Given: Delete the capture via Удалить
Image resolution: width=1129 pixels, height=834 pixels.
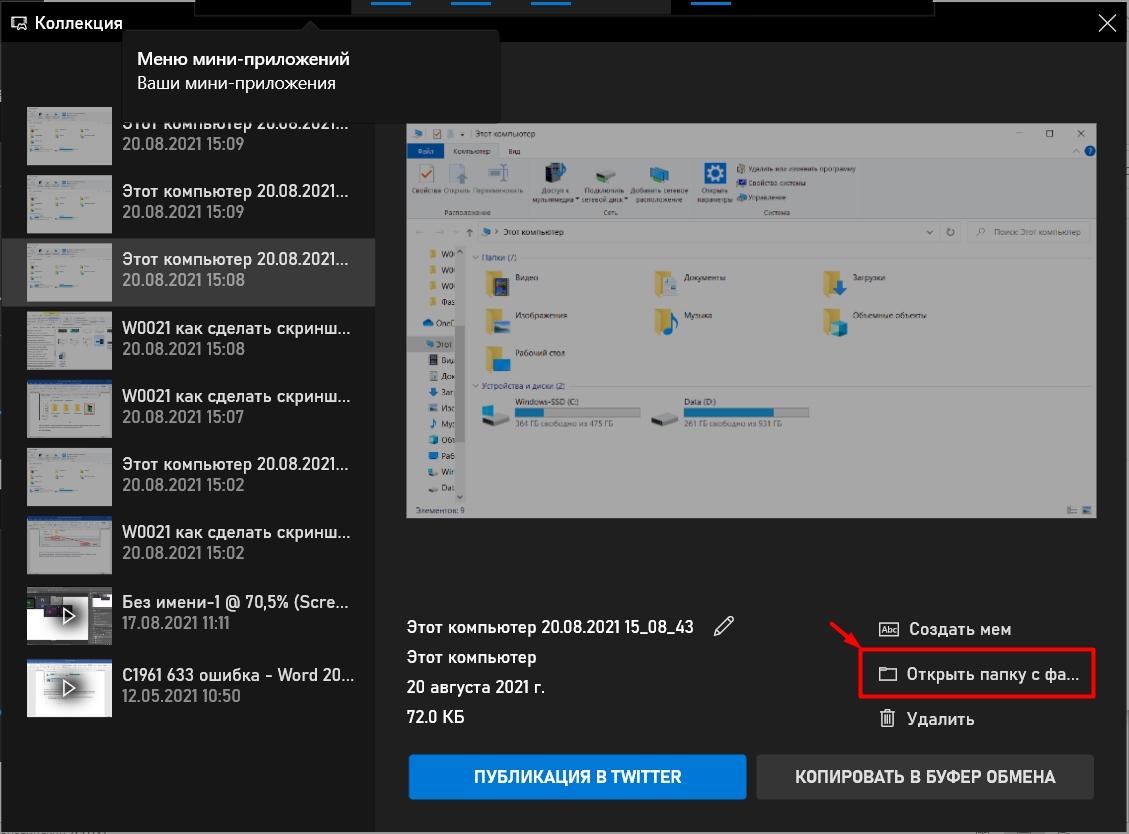Looking at the screenshot, I should (x=927, y=719).
